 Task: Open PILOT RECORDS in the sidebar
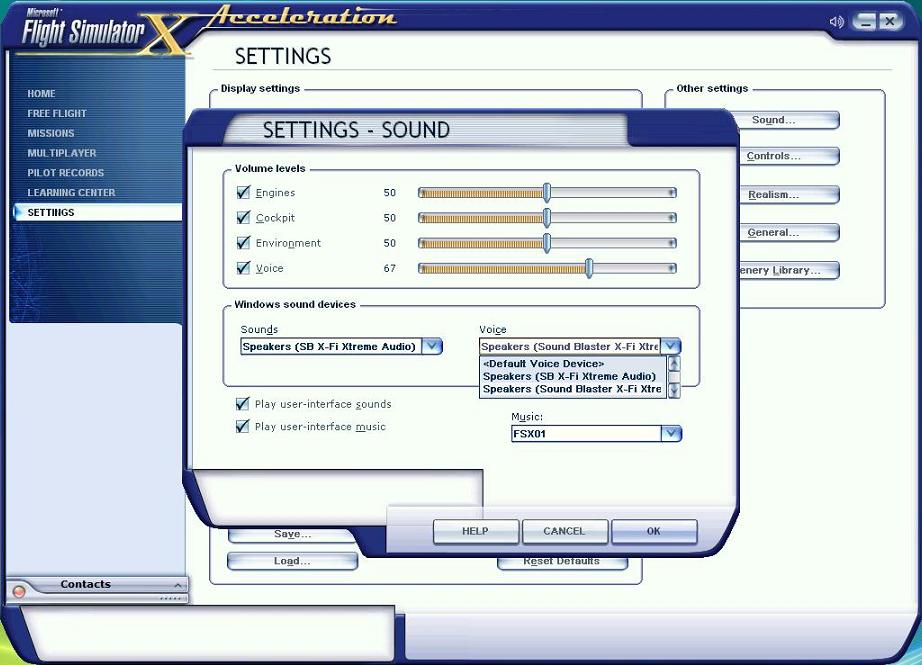tap(65, 173)
